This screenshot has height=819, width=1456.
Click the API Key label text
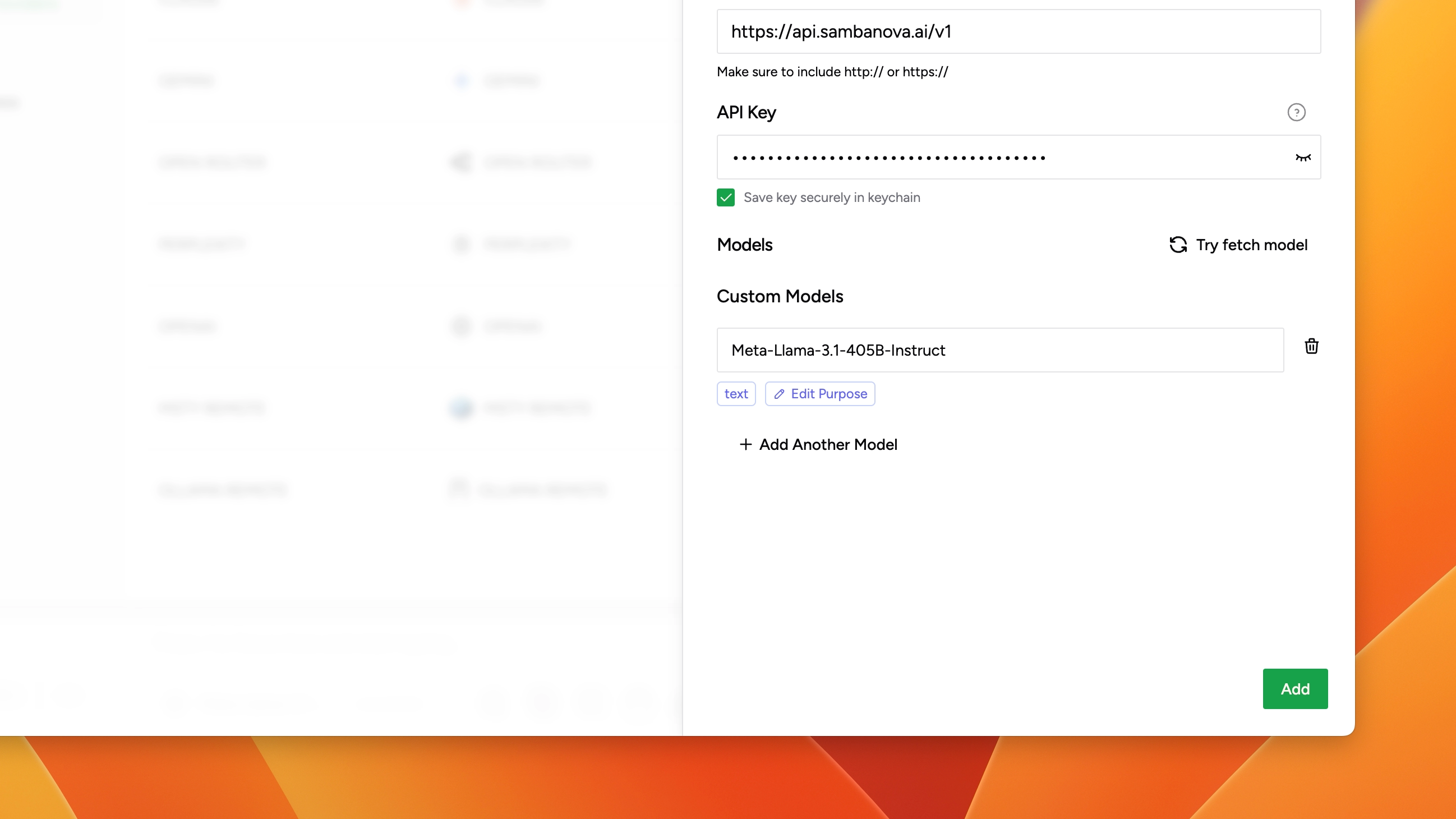click(x=746, y=113)
